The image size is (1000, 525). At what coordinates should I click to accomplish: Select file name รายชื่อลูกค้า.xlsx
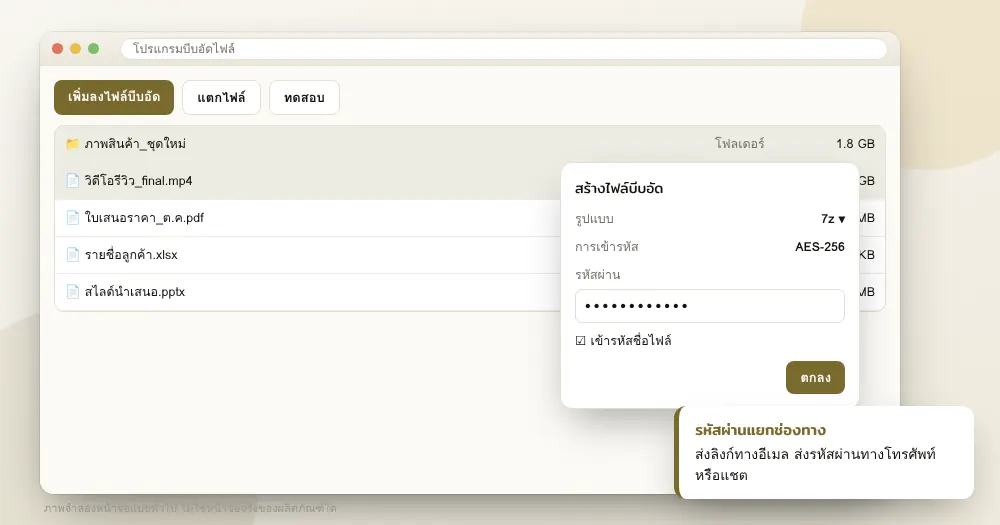(131, 255)
